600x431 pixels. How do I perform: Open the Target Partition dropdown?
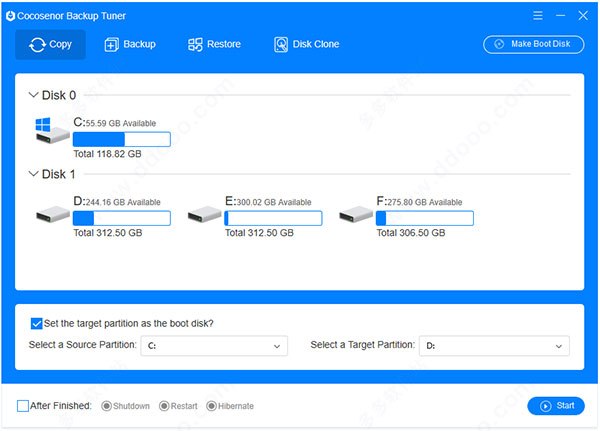[494, 346]
